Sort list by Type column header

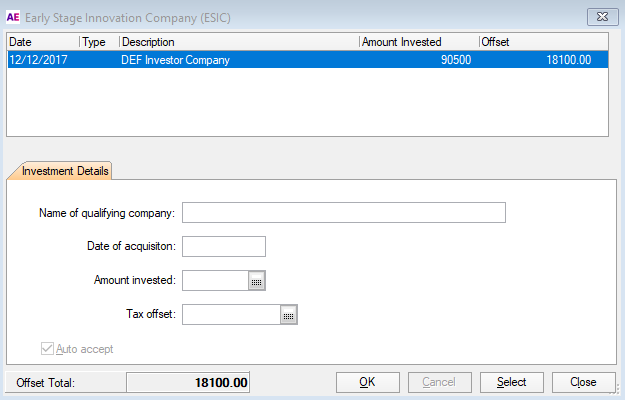98,42
